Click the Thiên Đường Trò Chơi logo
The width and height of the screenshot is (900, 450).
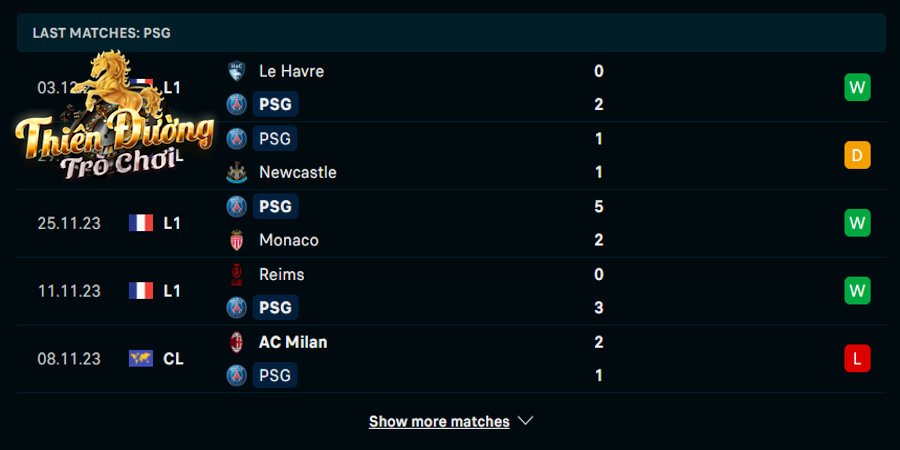(115, 115)
